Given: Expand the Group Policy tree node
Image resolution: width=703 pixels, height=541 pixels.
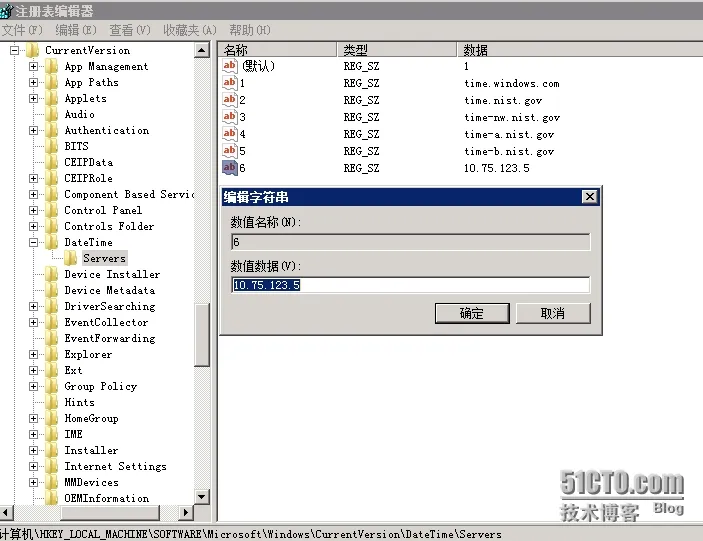Looking at the screenshot, I should point(33,386).
